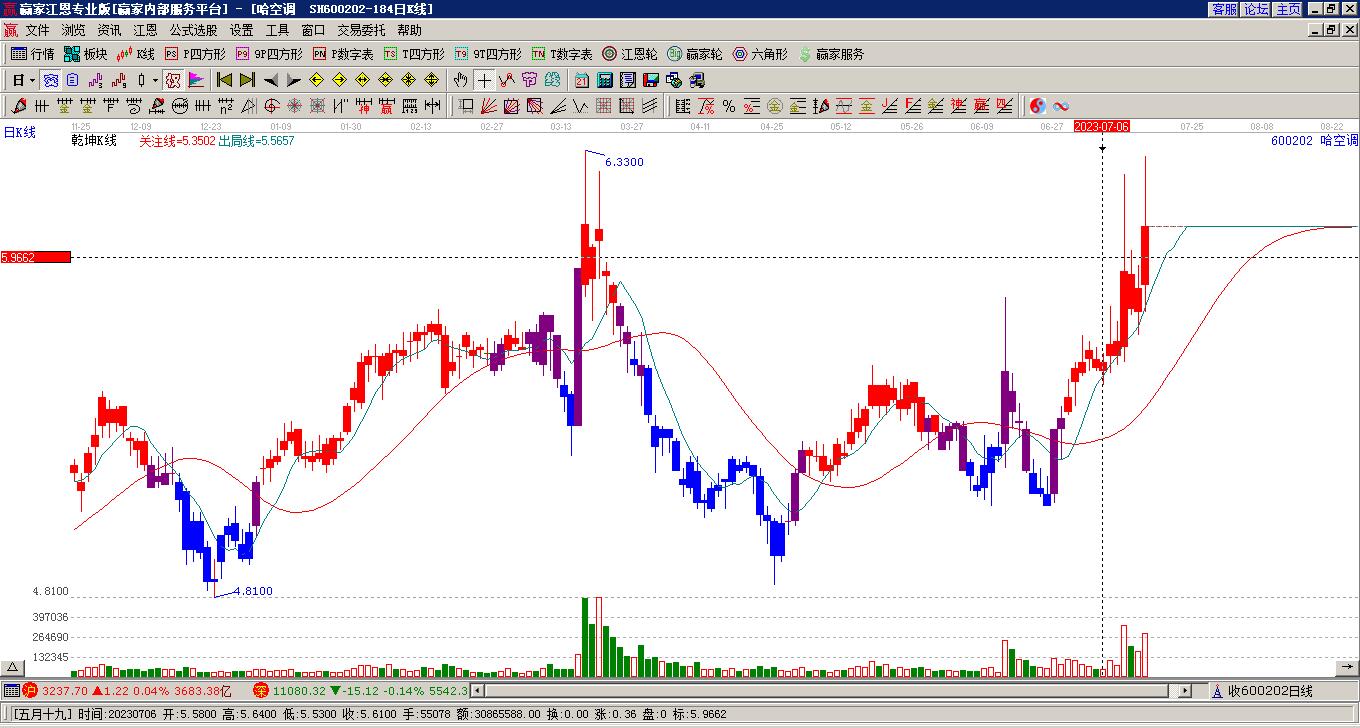Open the 9P四方形 tool
Image resolution: width=1360 pixels, height=728 pixels.
coord(269,54)
